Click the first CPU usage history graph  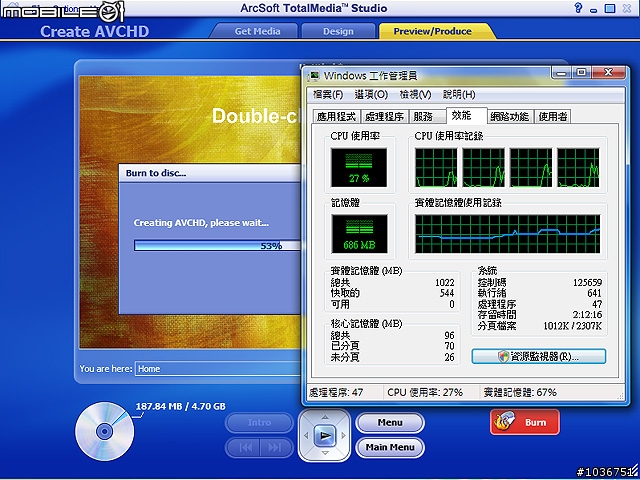[436, 167]
